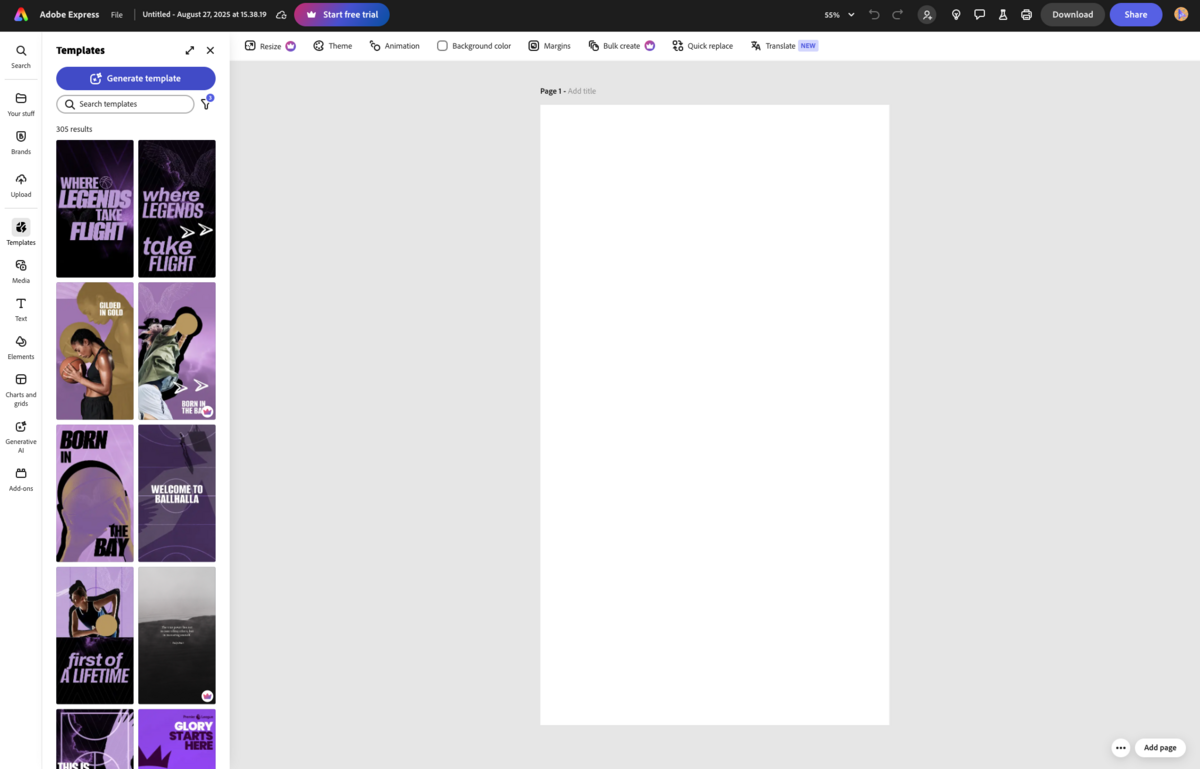Image resolution: width=1200 pixels, height=769 pixels.
Task: Click the Download button
Action: [1072, 15]
